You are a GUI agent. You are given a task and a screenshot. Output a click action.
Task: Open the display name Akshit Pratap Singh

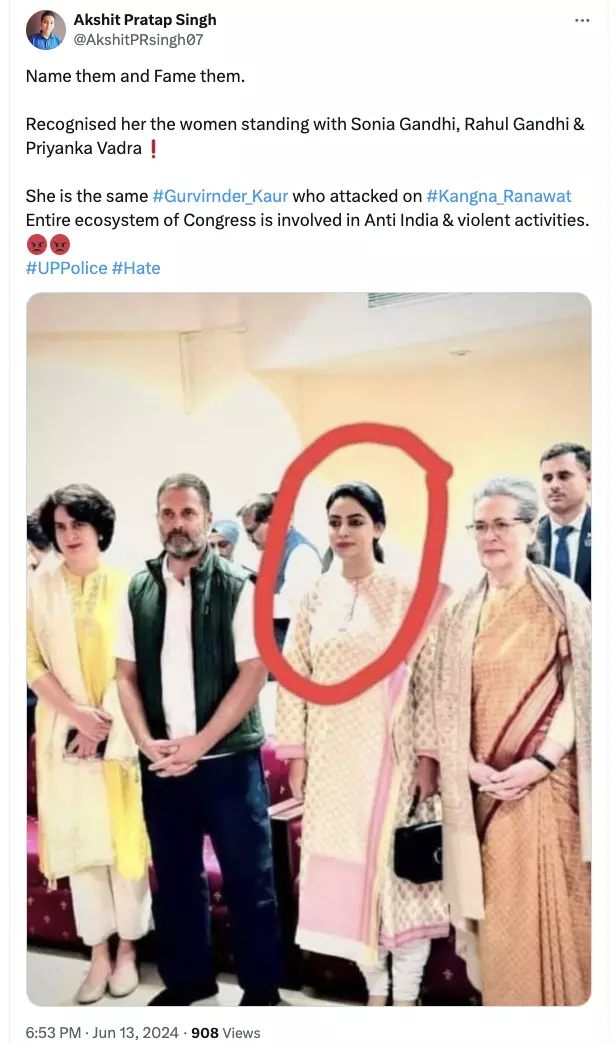pos(145,19)
